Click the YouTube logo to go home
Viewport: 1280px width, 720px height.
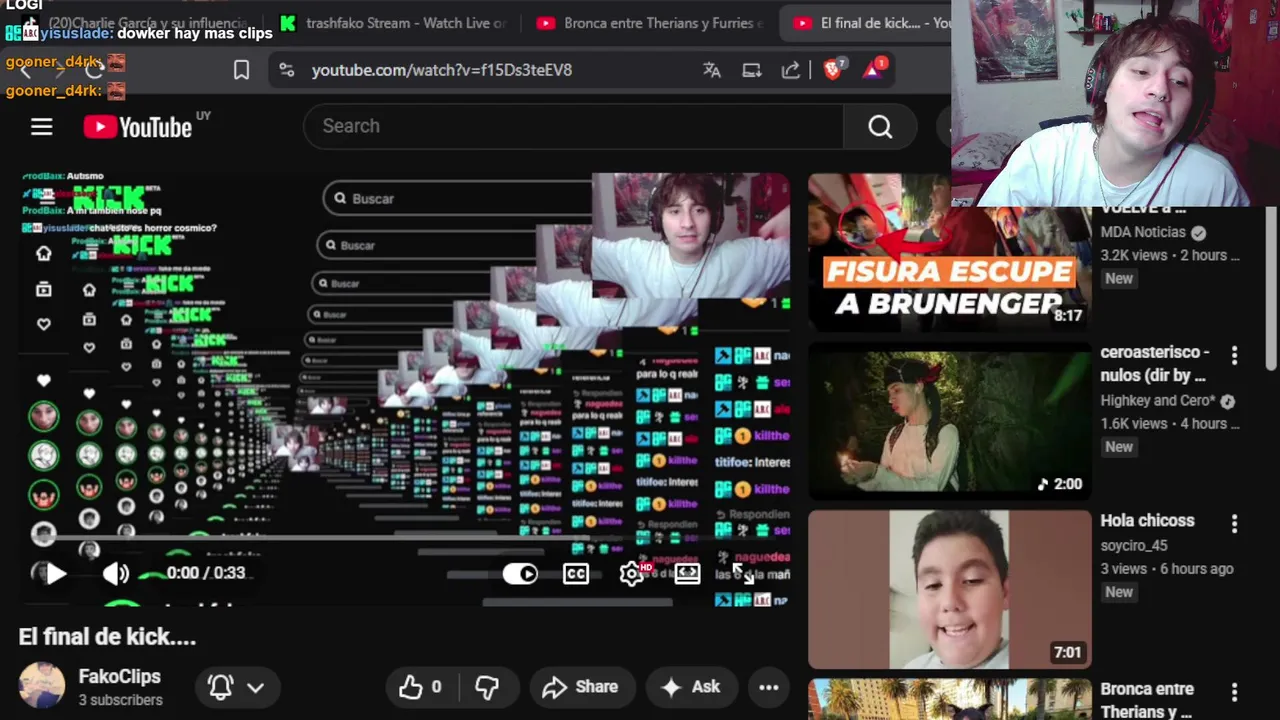(x=138, y=127)
